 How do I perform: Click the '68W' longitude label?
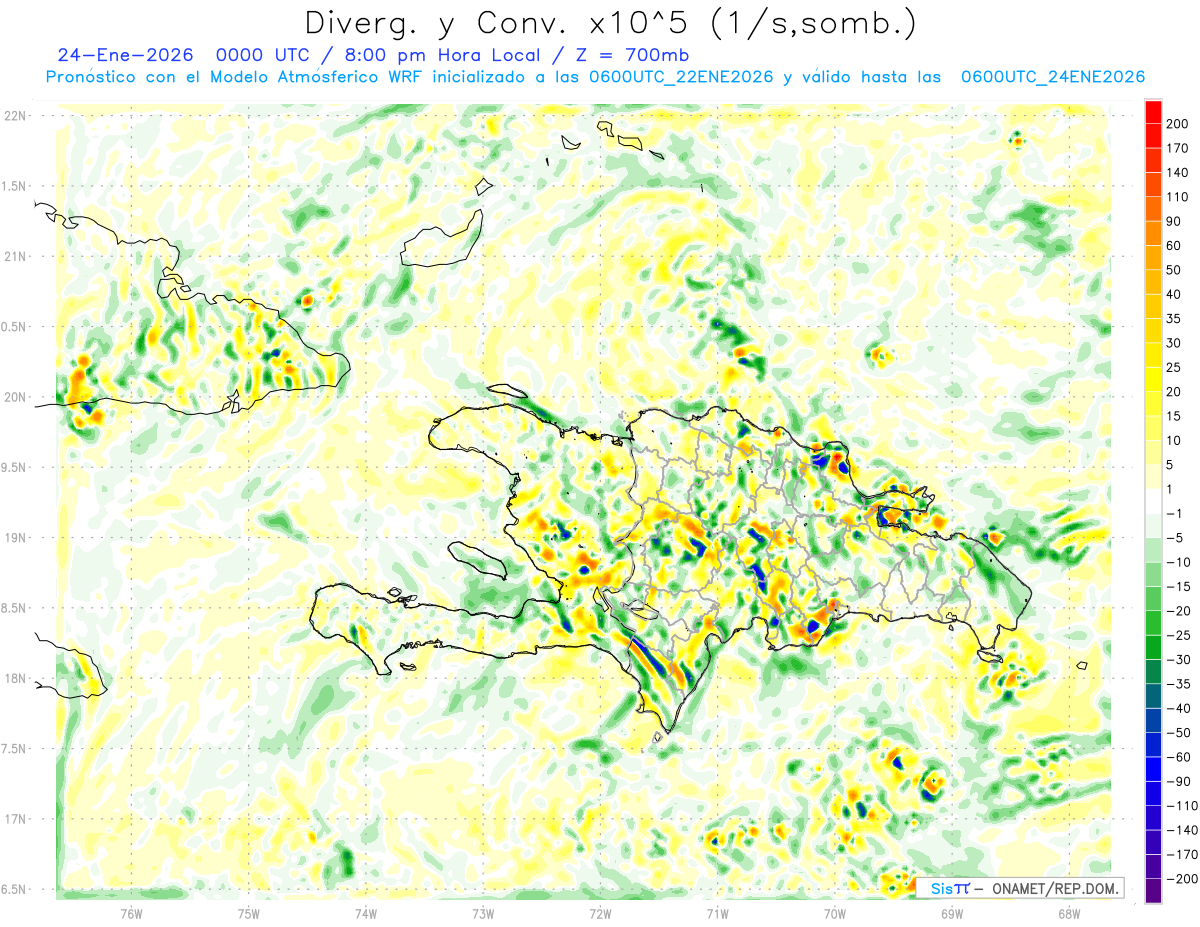pyautogui.click(x=1068, y=912)
